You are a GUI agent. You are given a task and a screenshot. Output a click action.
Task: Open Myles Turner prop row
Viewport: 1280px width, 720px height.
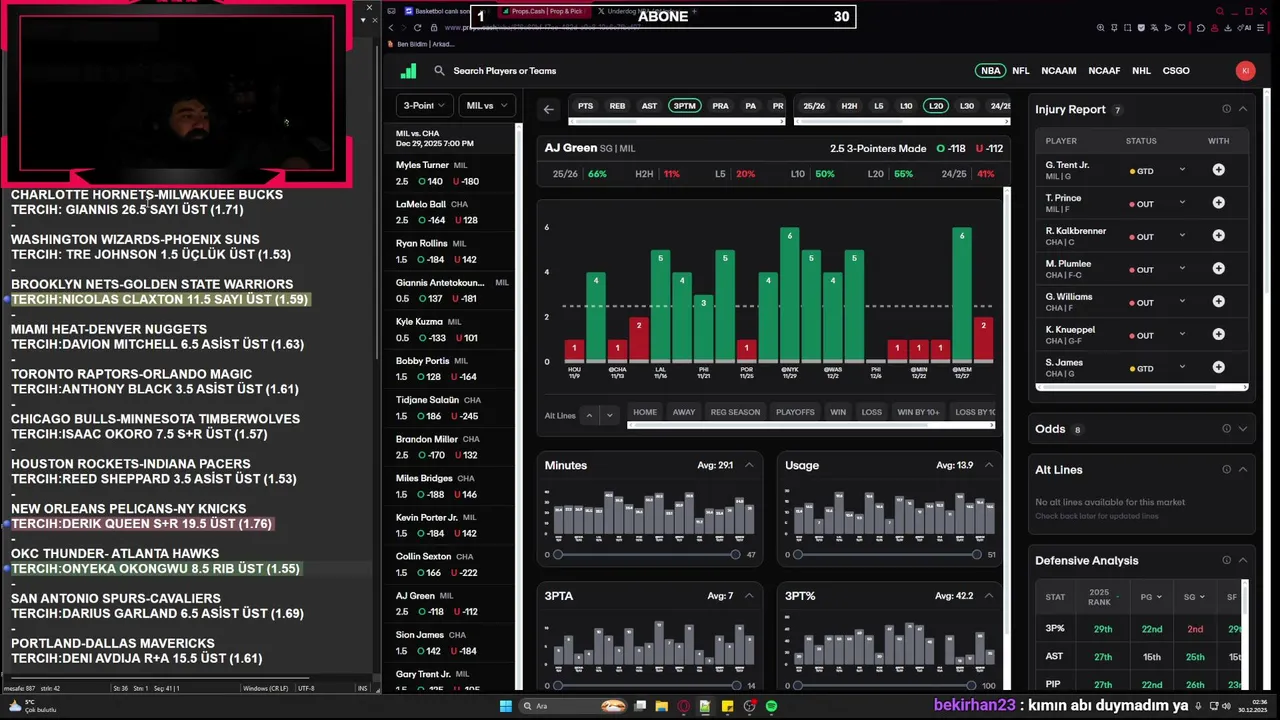(450, 173)
